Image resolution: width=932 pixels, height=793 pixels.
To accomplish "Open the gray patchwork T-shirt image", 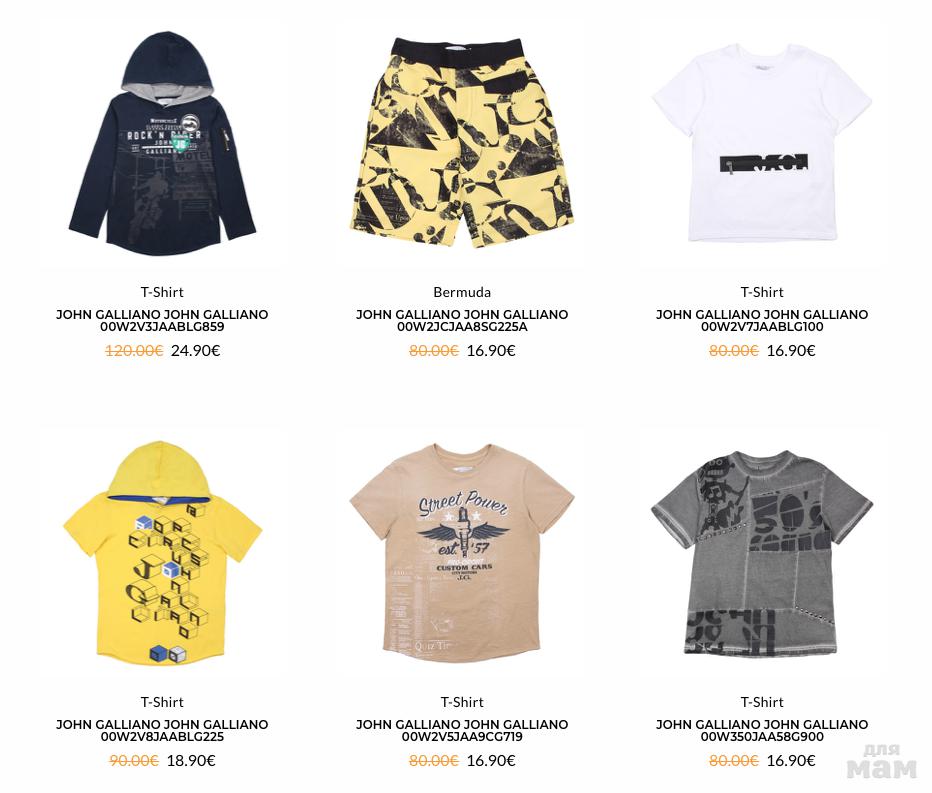I will [762, 552].
